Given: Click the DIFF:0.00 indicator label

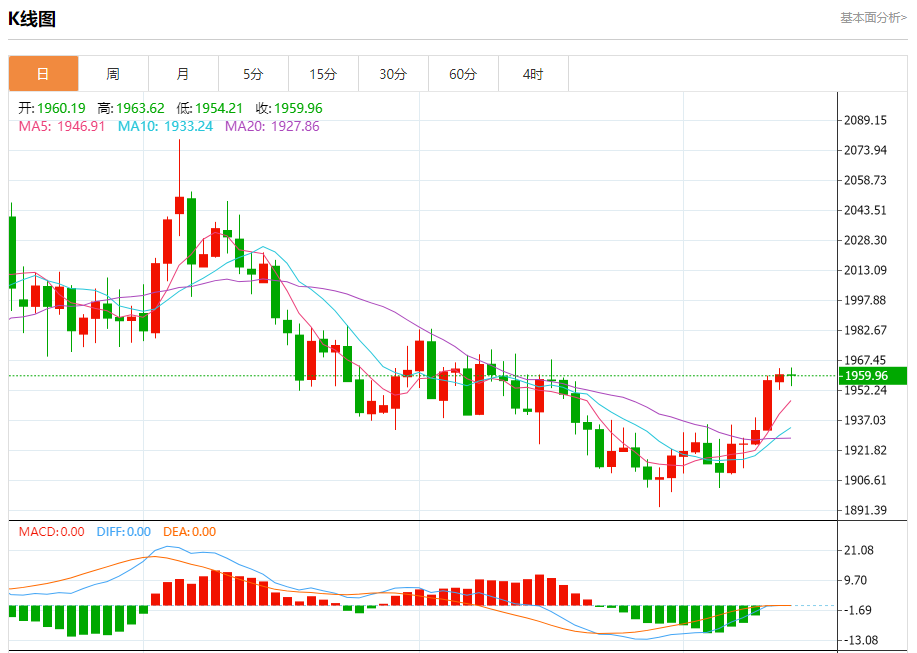Looking at the screenshot, I should tap(124, 532).
